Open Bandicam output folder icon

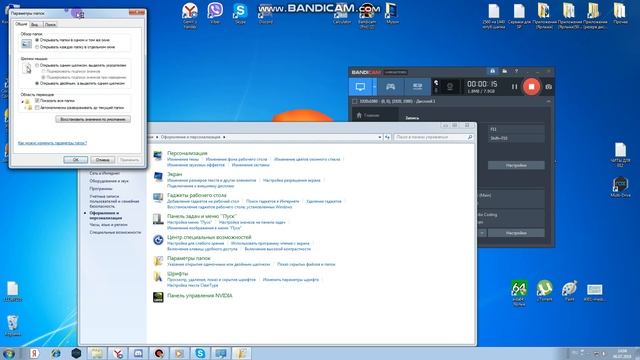504,71
